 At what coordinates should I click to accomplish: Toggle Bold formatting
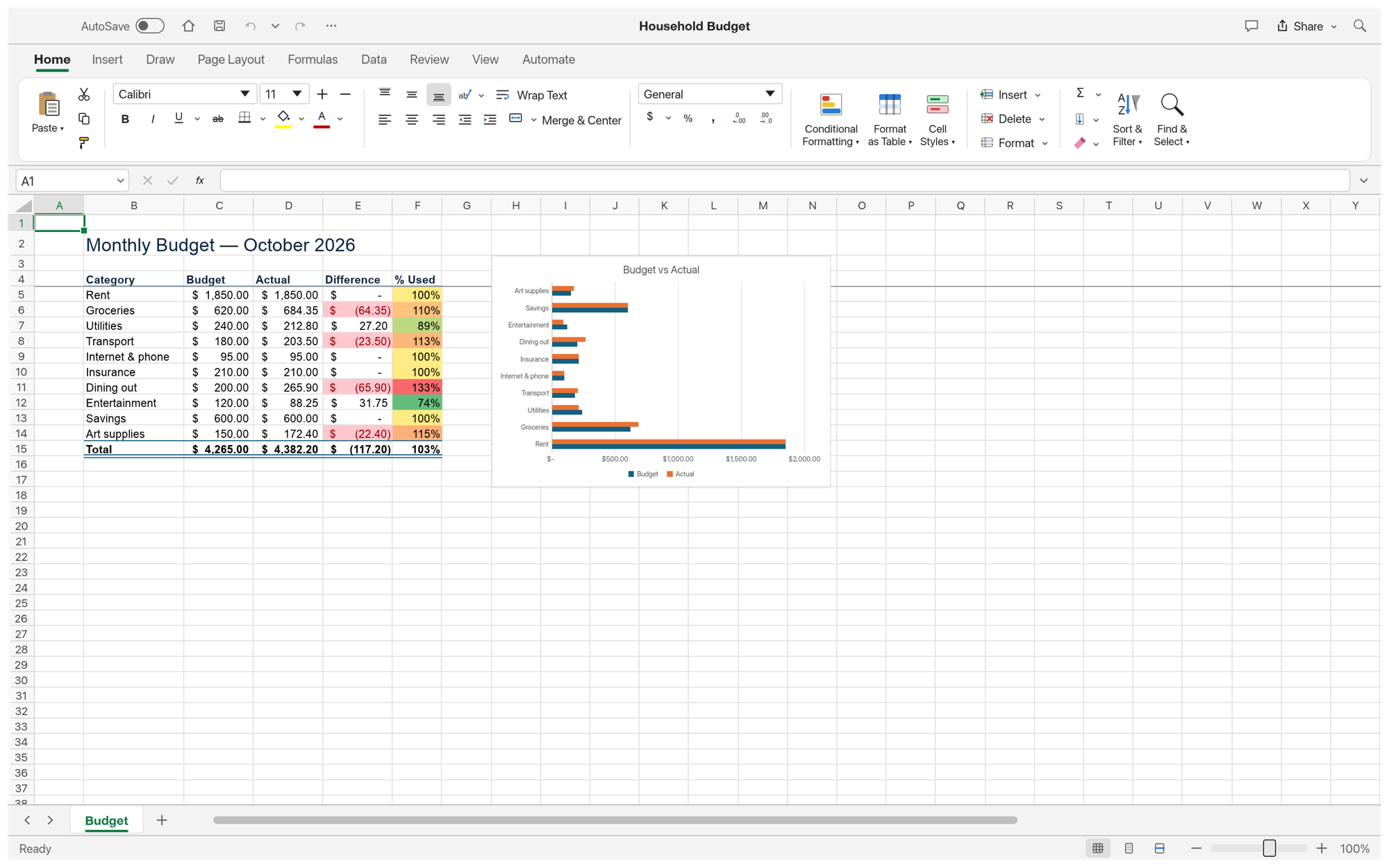pos(125,119)
